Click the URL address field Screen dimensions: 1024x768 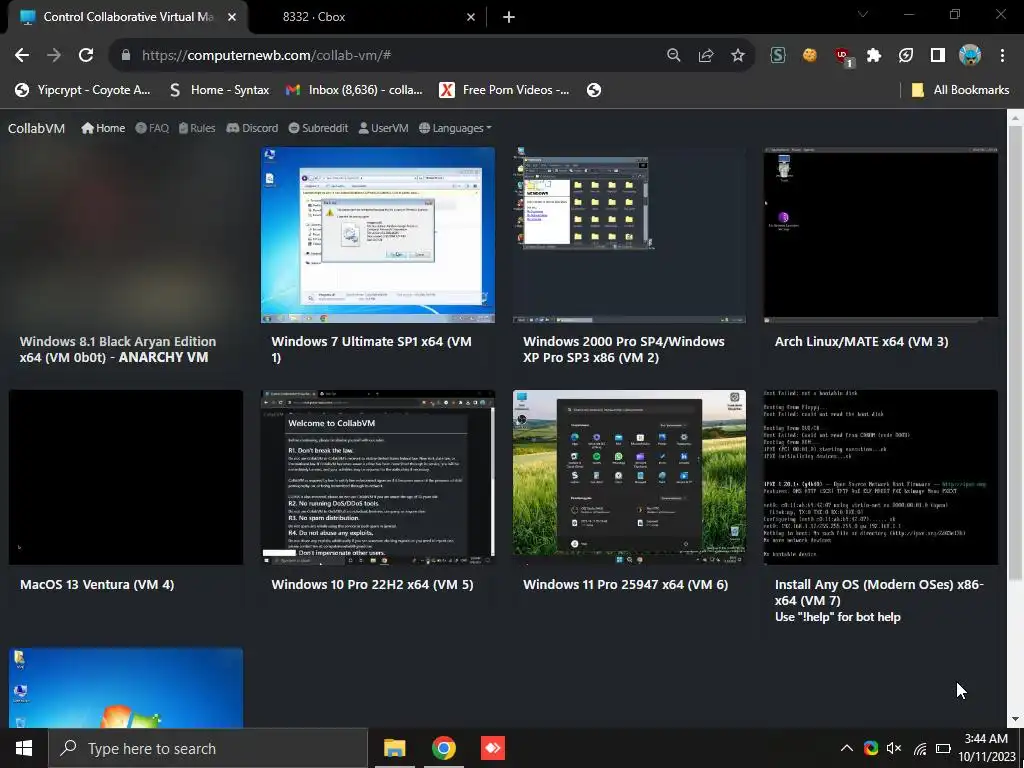click(392, 56)
